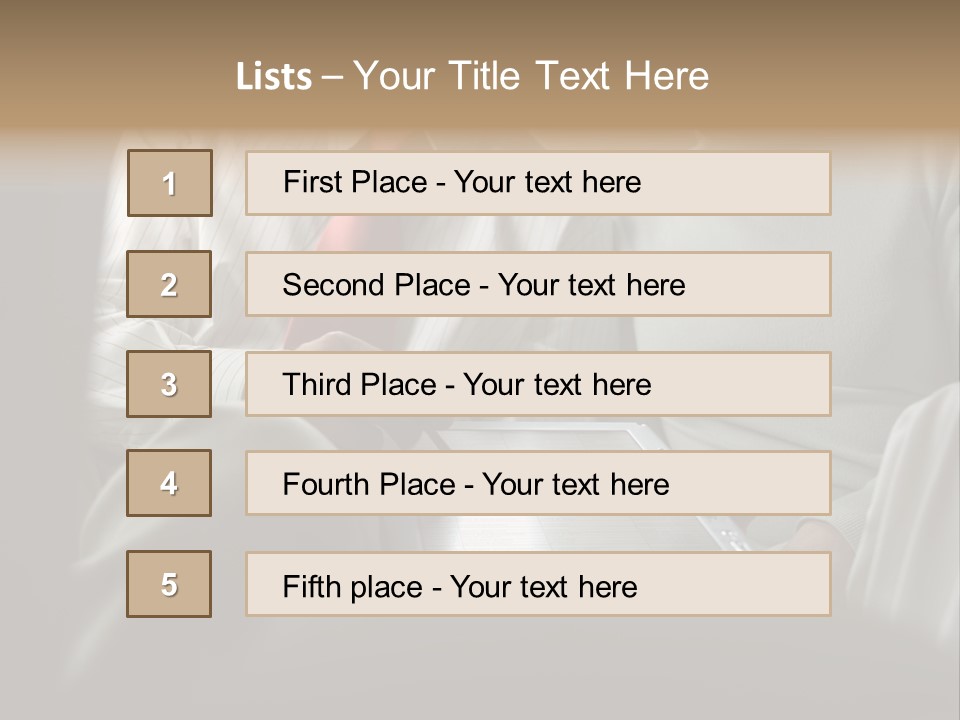Image resolution: width=960 pixels, height=720 pixels.
Task: Click the empty gray area below the list
Action: [480, 670]
